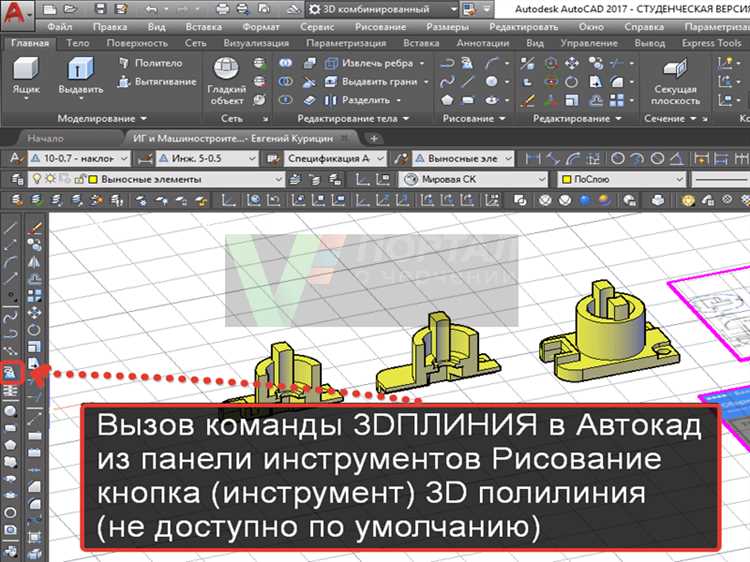The height and width of the screenshot is (562, 750).
Task: Expand the Сечение ribbon panel
Action: 670,118
